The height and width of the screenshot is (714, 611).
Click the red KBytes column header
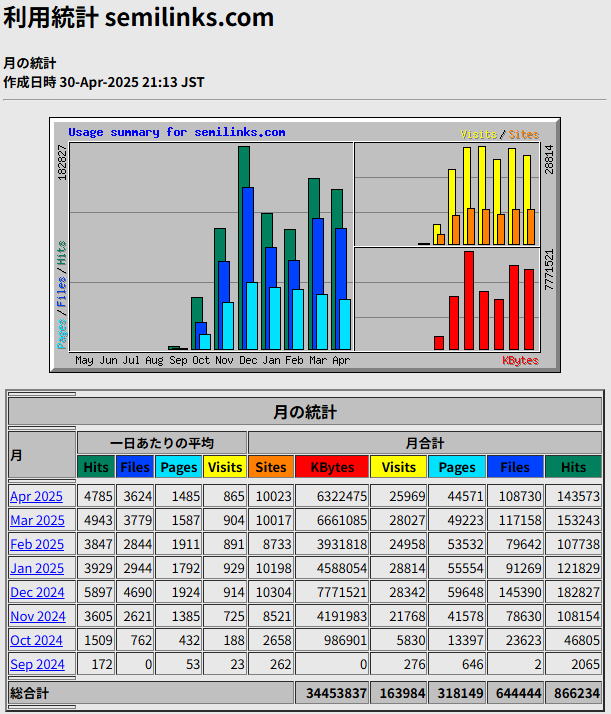(x=332, y=467)
